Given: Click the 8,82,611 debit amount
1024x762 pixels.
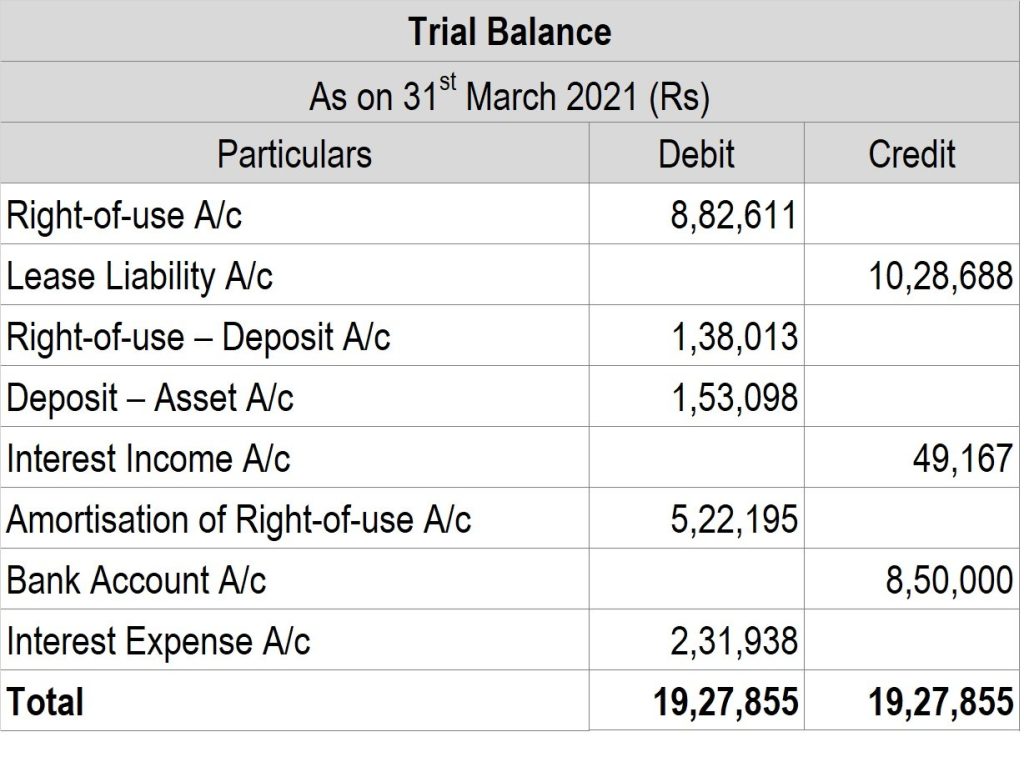Looking at the screenshot, I should click(733, 215).
